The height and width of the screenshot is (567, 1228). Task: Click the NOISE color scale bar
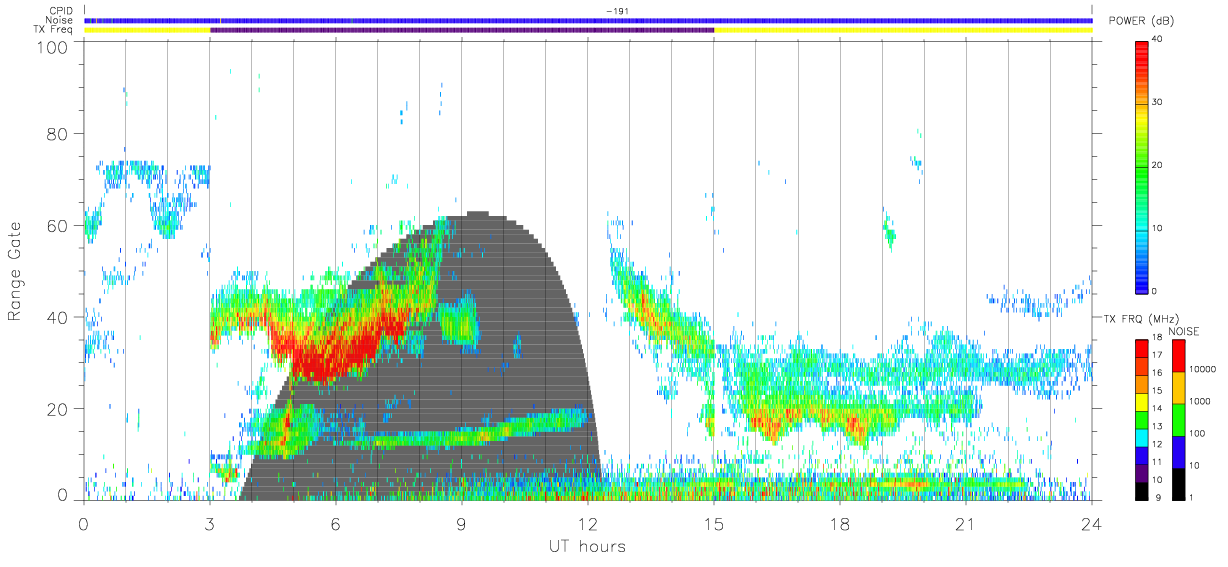pos(1177,418)
